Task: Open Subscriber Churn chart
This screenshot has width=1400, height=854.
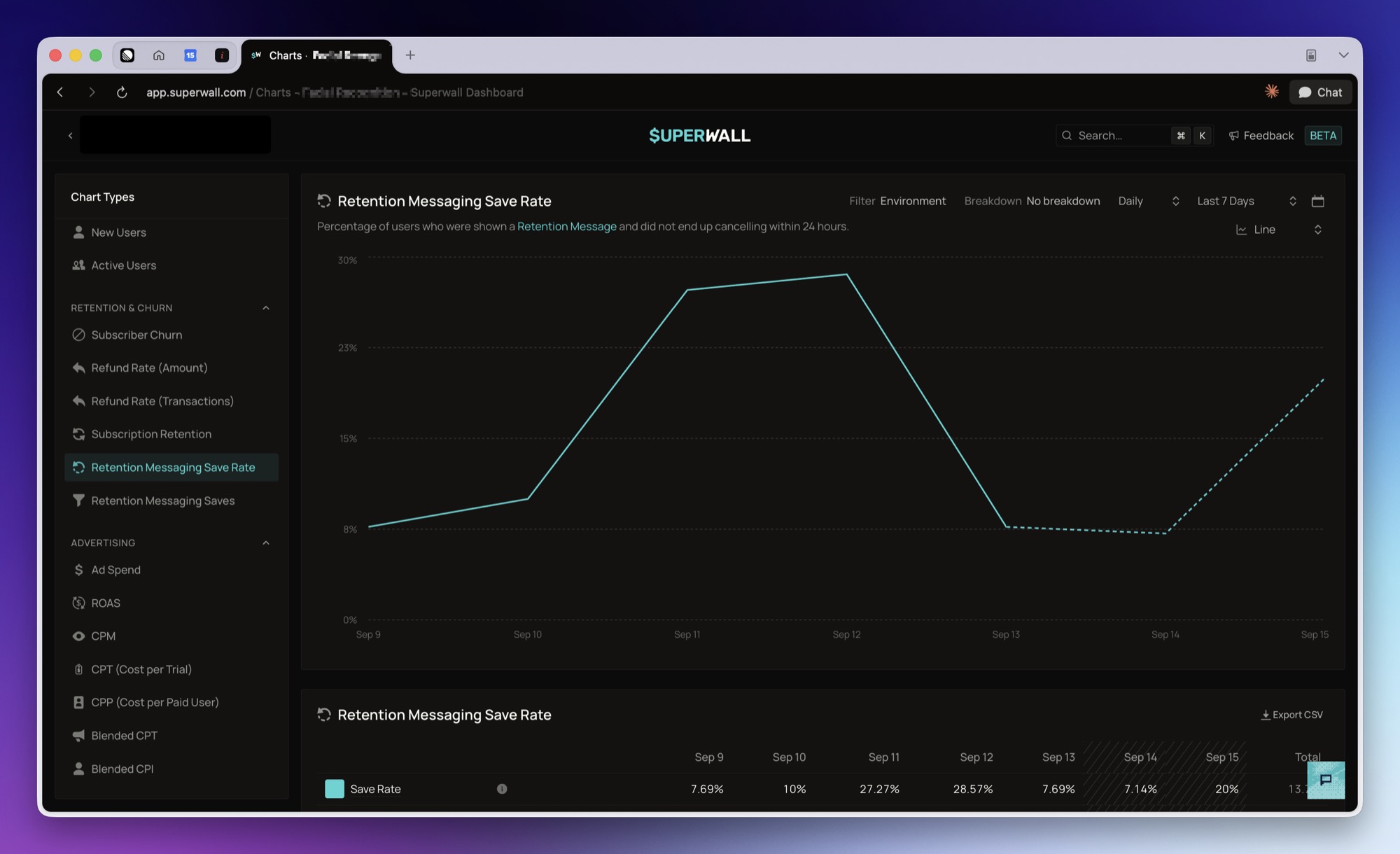Action: point(136,335)
